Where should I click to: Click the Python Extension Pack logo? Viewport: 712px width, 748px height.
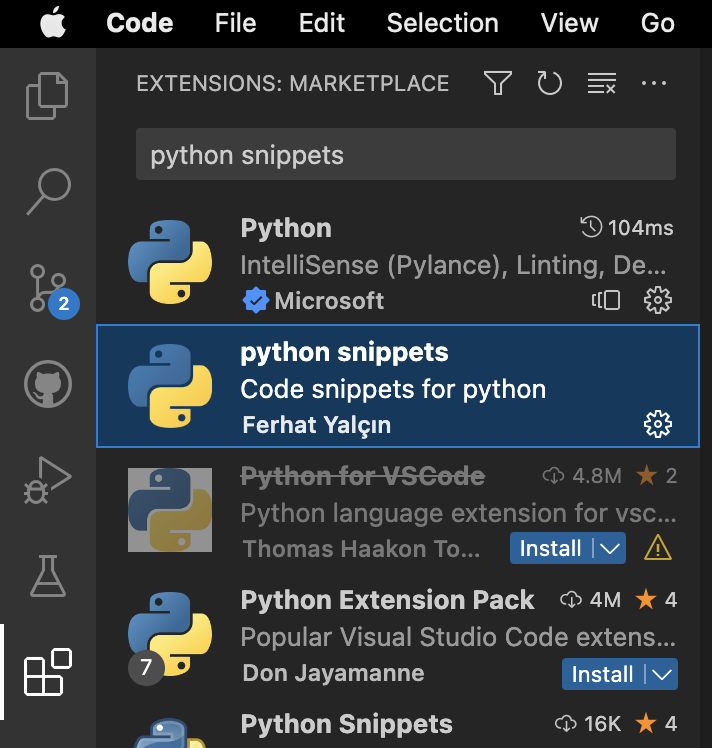pos(170,634)
